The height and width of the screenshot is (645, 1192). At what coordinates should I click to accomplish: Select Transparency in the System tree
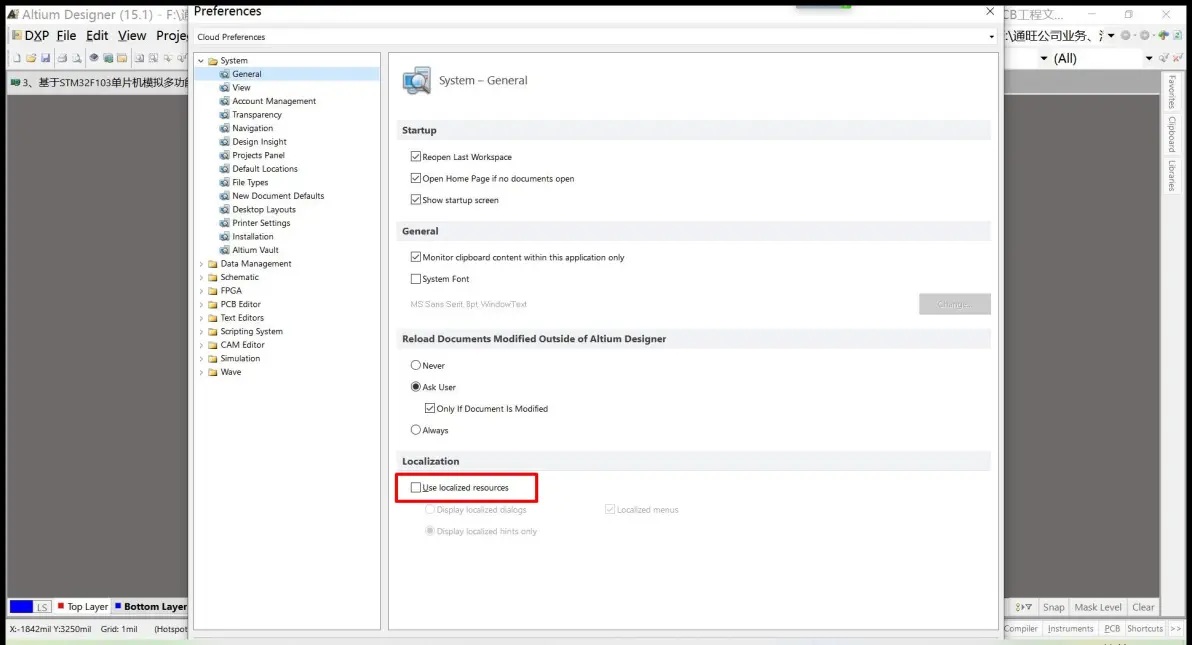(x=257, y=115)
